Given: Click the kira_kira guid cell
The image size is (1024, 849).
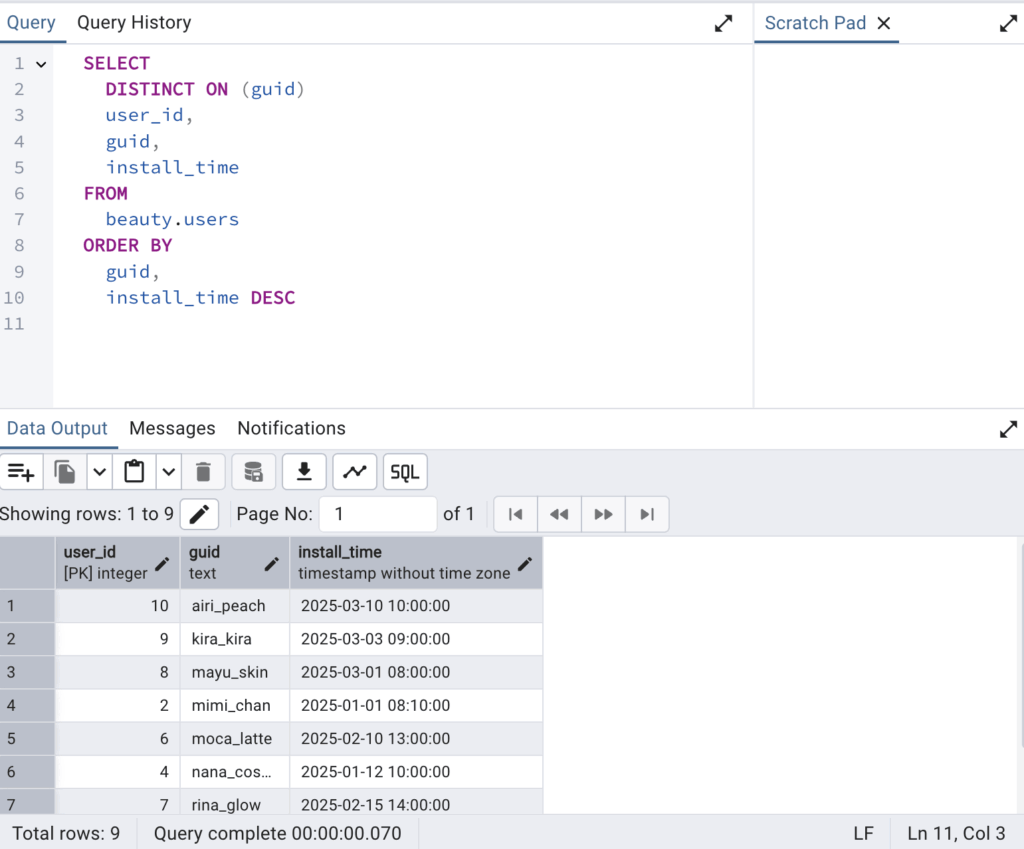Looking at the screenshot, I should coord(235,639).
